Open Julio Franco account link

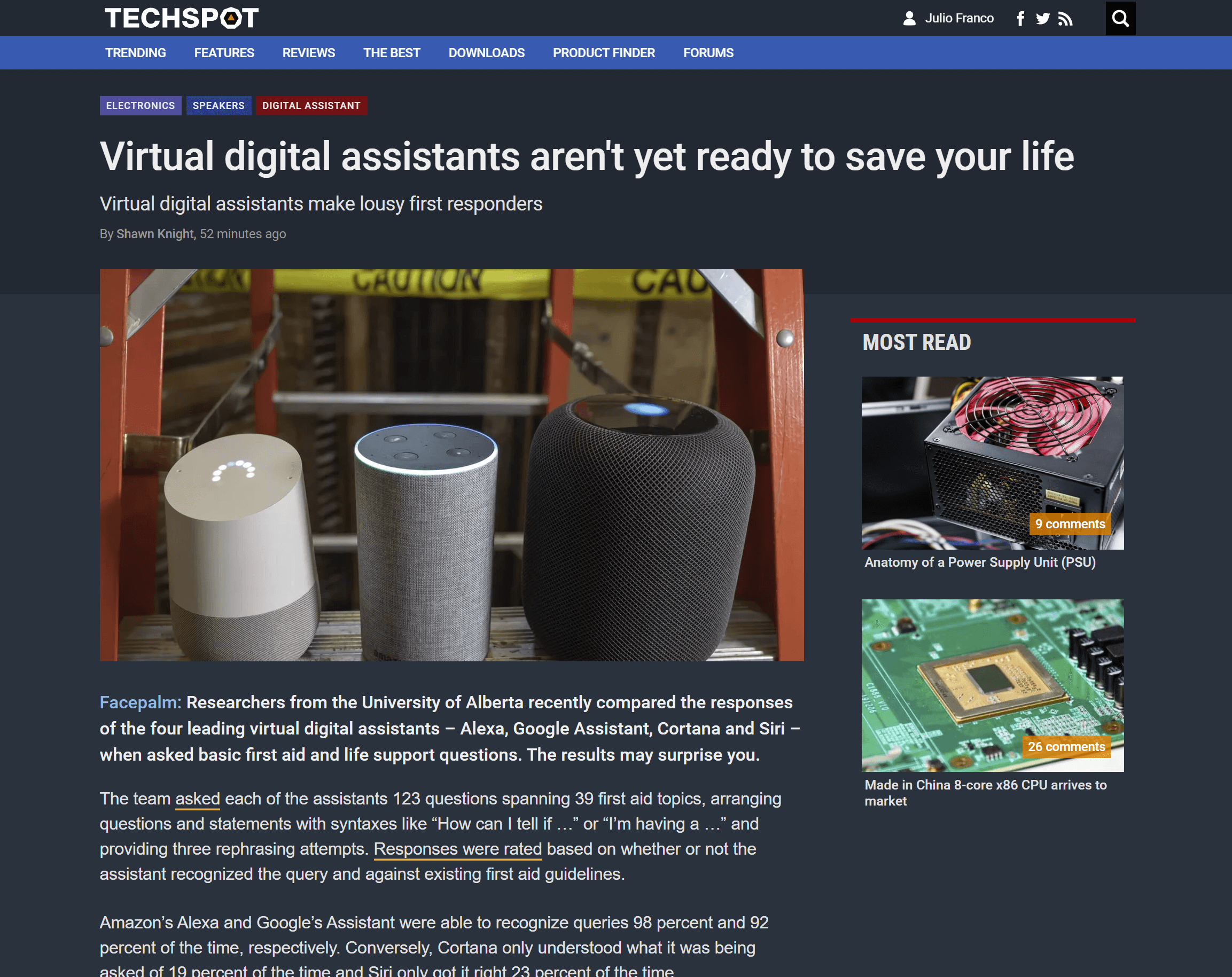(x=959, y=18)
